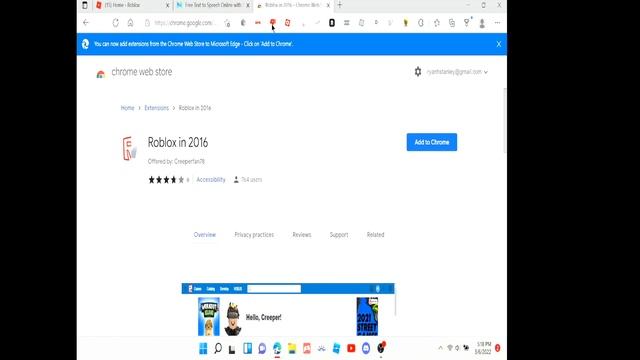Select the Overview tab

(204, 235)
